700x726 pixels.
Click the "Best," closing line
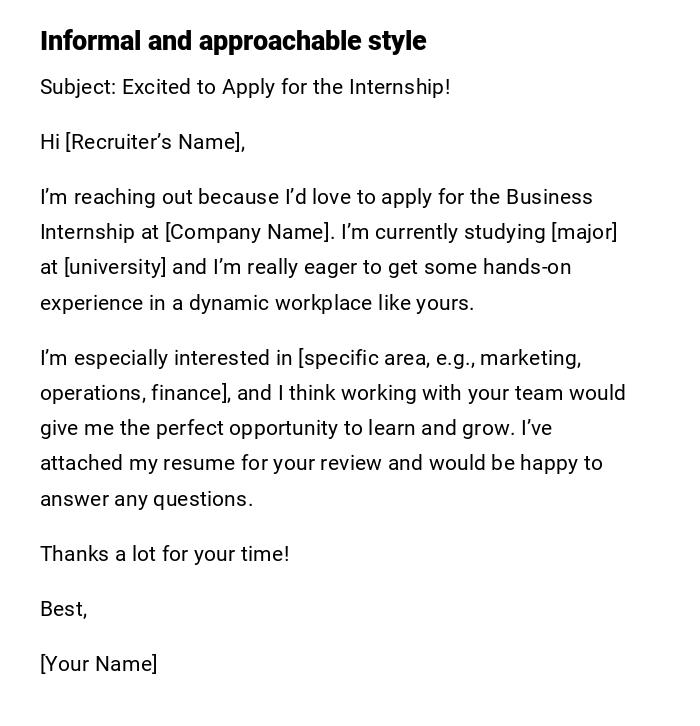[x=63, y=609]
